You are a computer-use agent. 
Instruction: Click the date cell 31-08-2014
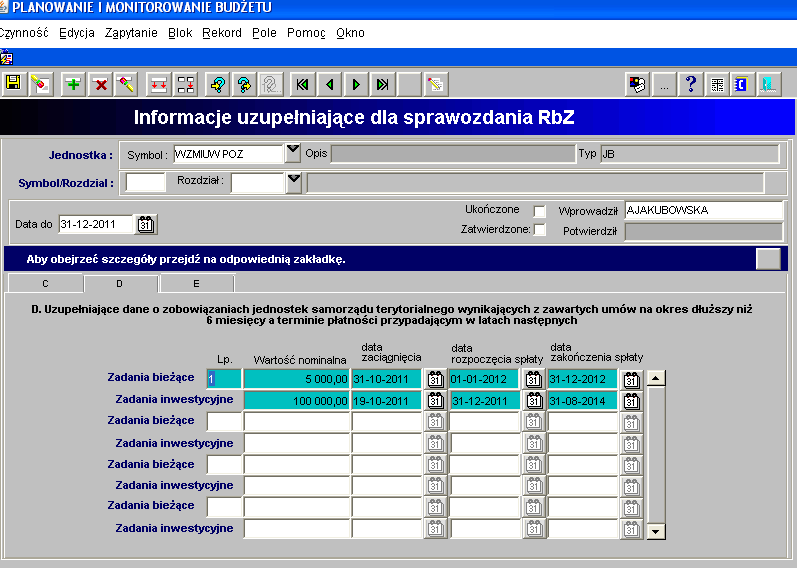[x=583, y=401]
